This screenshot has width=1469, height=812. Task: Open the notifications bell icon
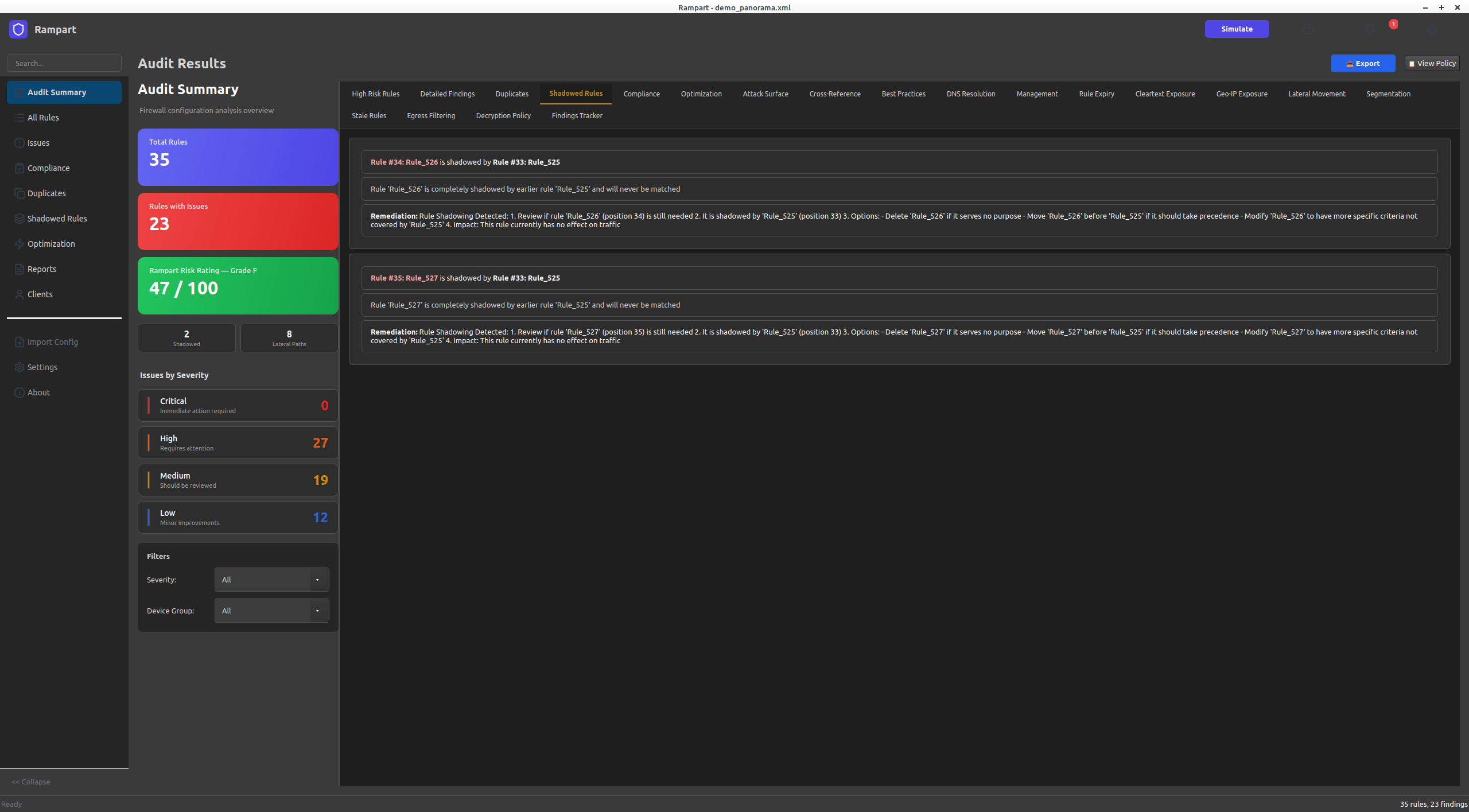pyautogui.click(x=1370, y=29)
